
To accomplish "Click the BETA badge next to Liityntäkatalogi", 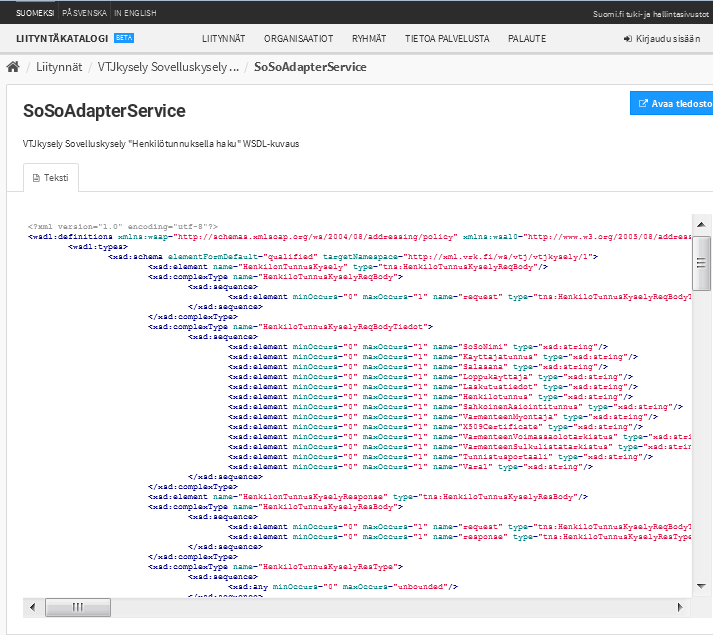I will pos(124,38).
